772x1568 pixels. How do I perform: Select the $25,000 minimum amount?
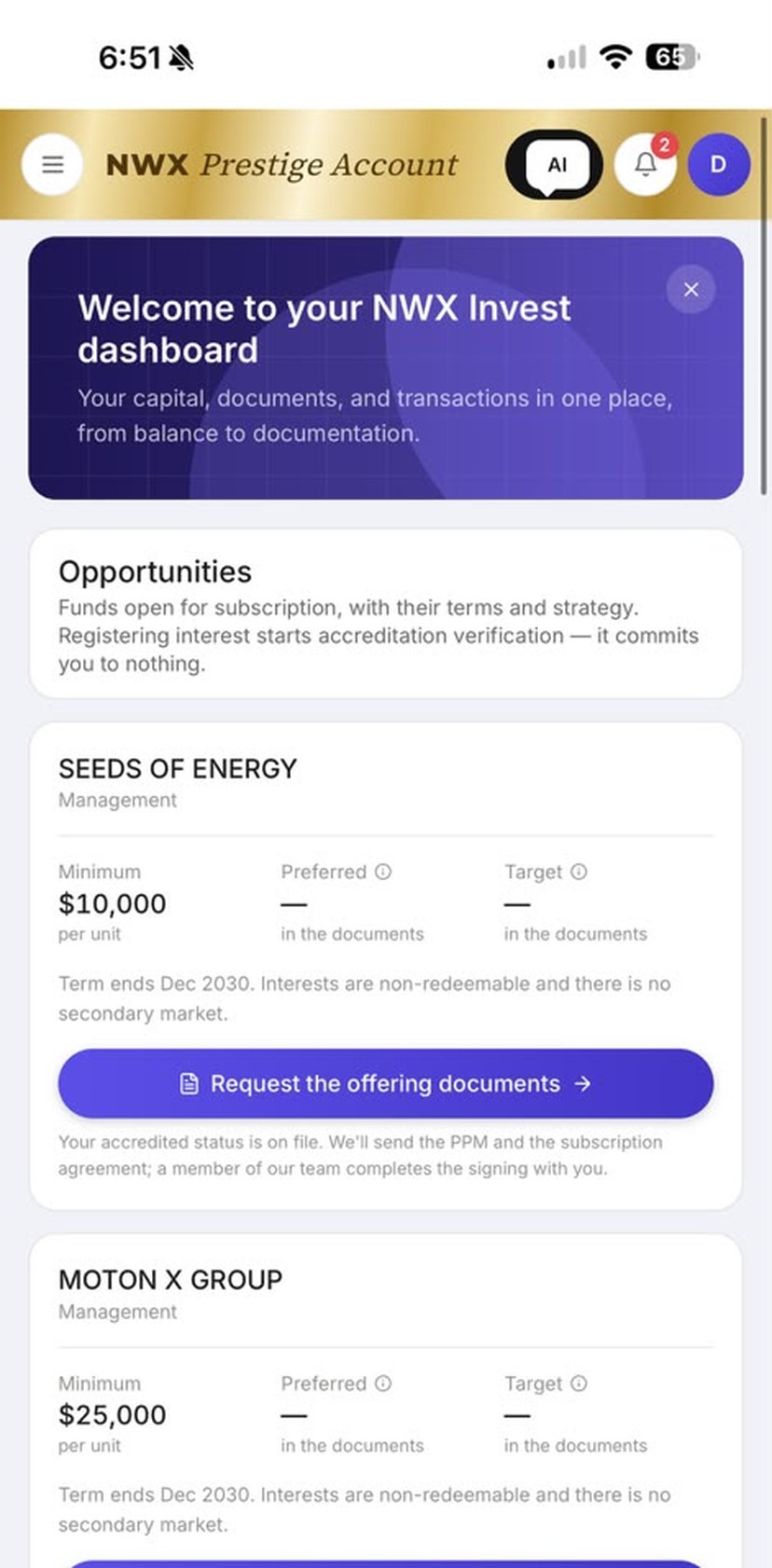coord(112,1415)
